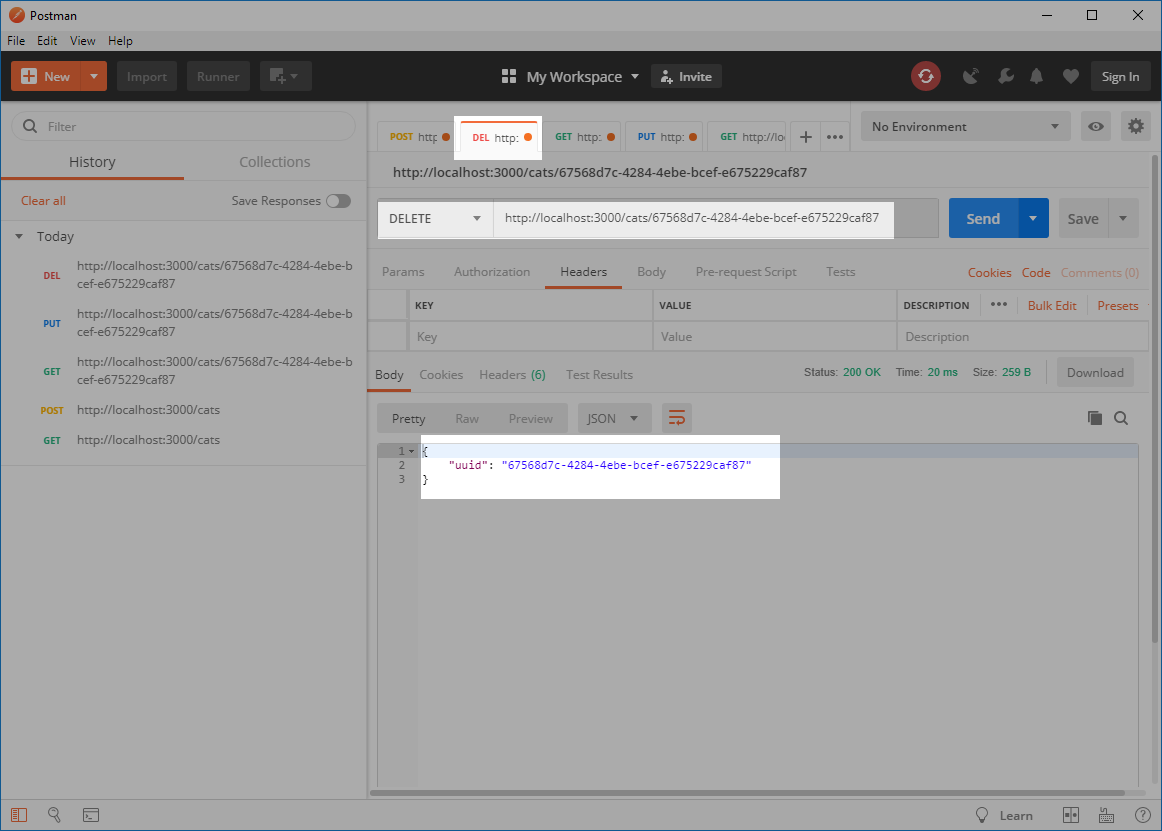Open the No Environment selector

tap(966, 127)
